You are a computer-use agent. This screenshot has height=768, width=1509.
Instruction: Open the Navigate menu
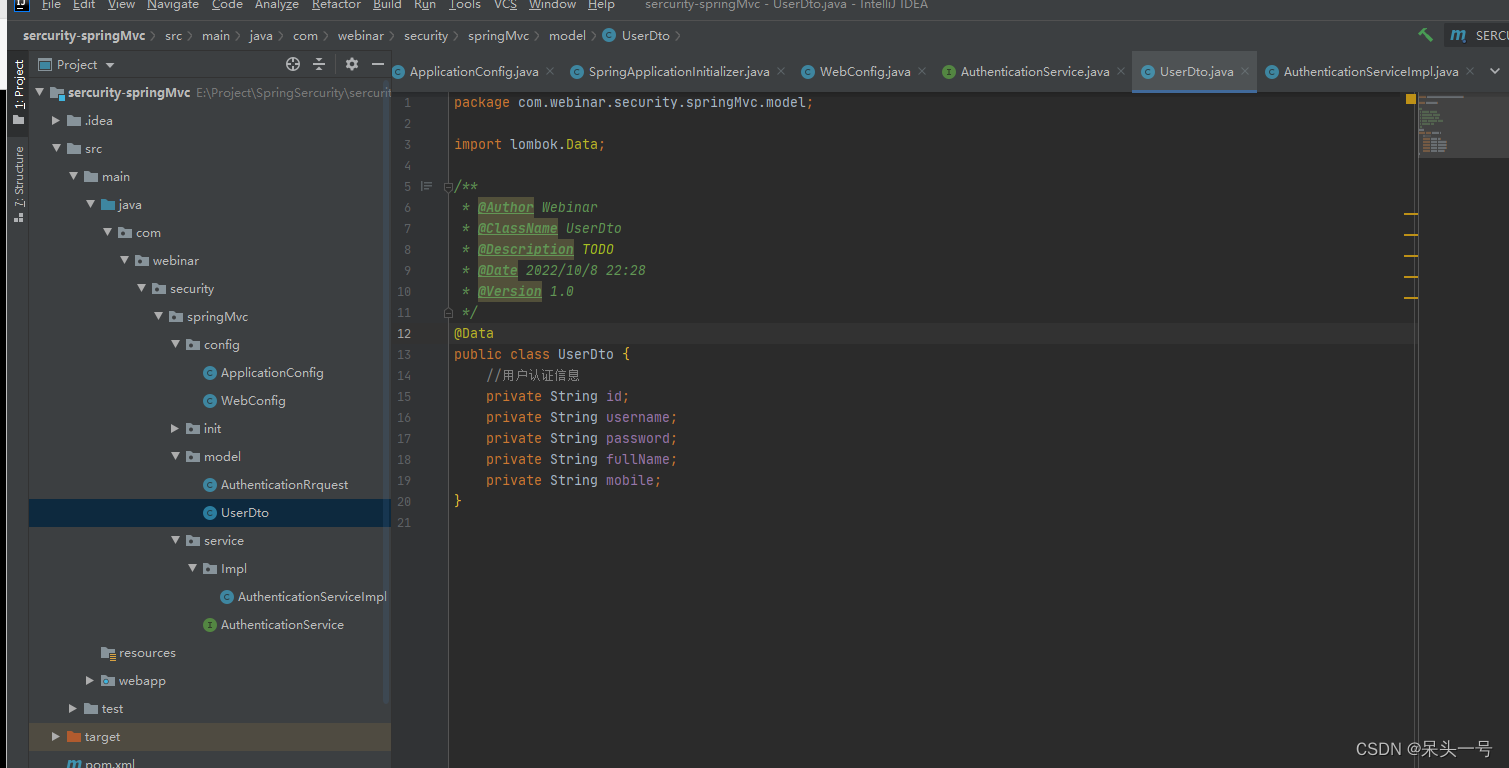pos(173,5)
